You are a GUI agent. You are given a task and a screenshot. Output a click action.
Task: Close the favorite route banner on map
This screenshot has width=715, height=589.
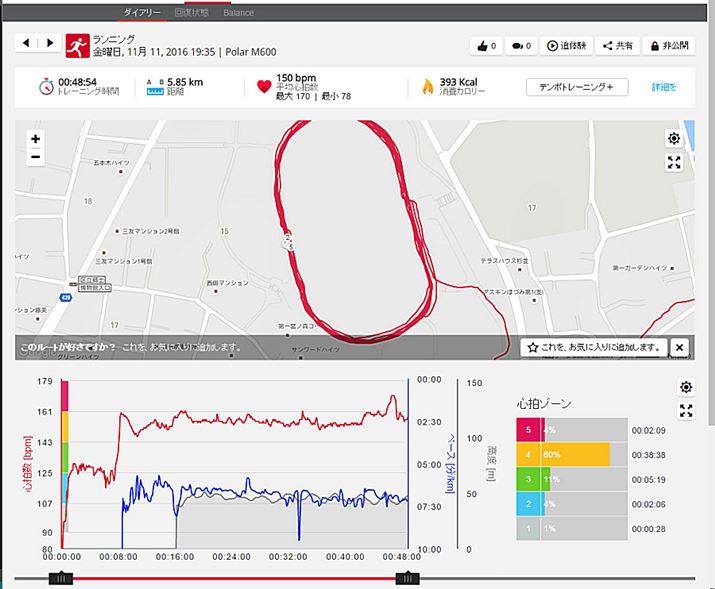tap(680, 347)
